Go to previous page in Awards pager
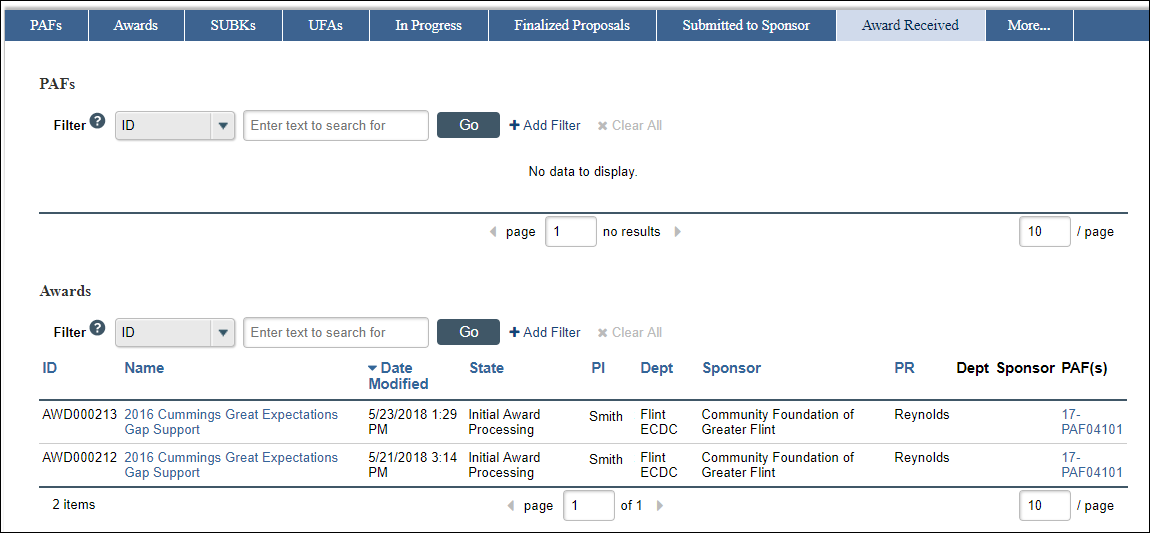 (x=511, y=505)
